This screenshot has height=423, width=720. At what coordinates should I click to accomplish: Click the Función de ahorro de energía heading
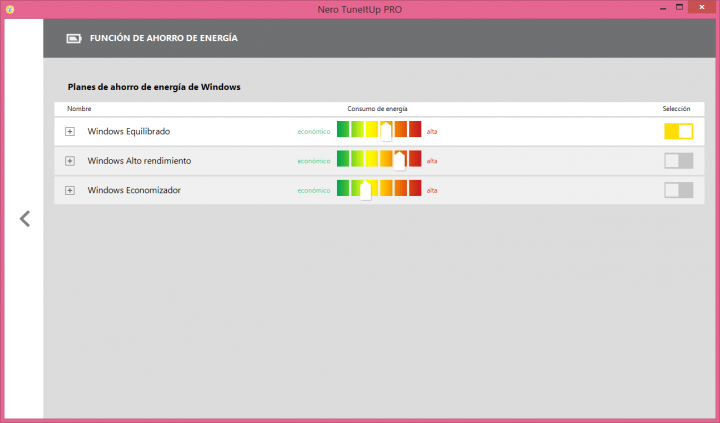click(163, 38)
